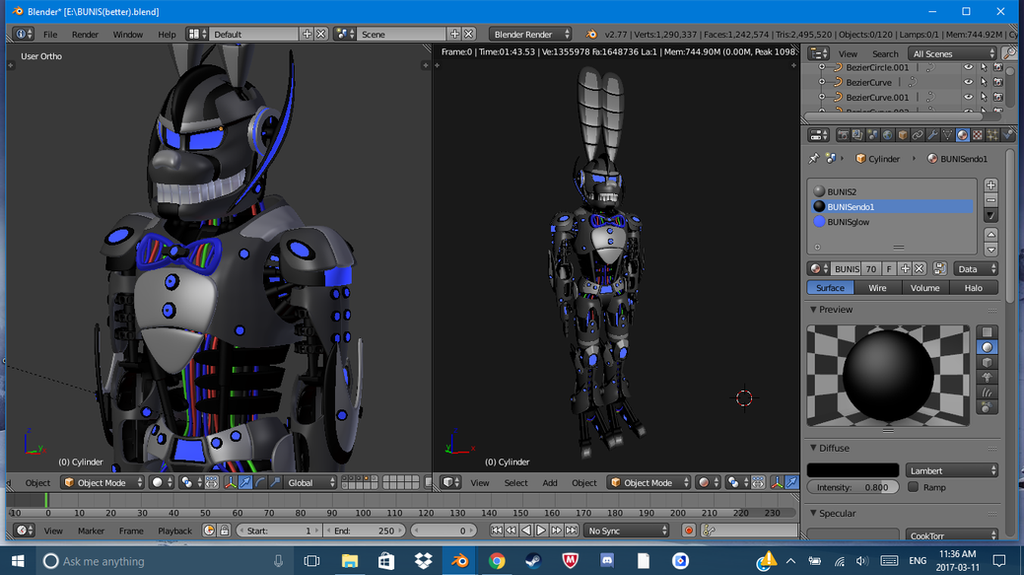Click the play animation button

541,531
